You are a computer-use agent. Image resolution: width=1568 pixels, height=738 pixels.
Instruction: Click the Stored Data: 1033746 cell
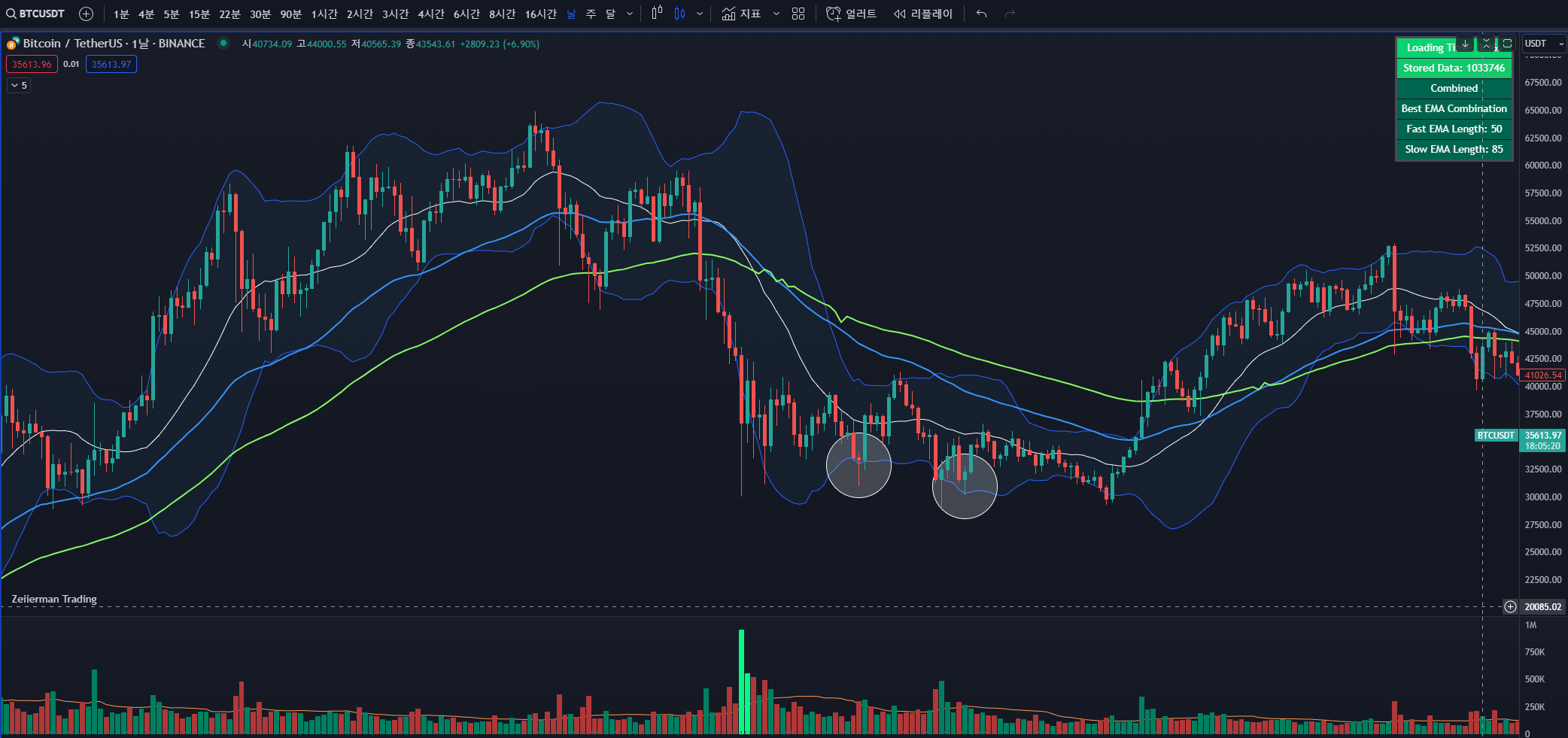[1454, 68]
